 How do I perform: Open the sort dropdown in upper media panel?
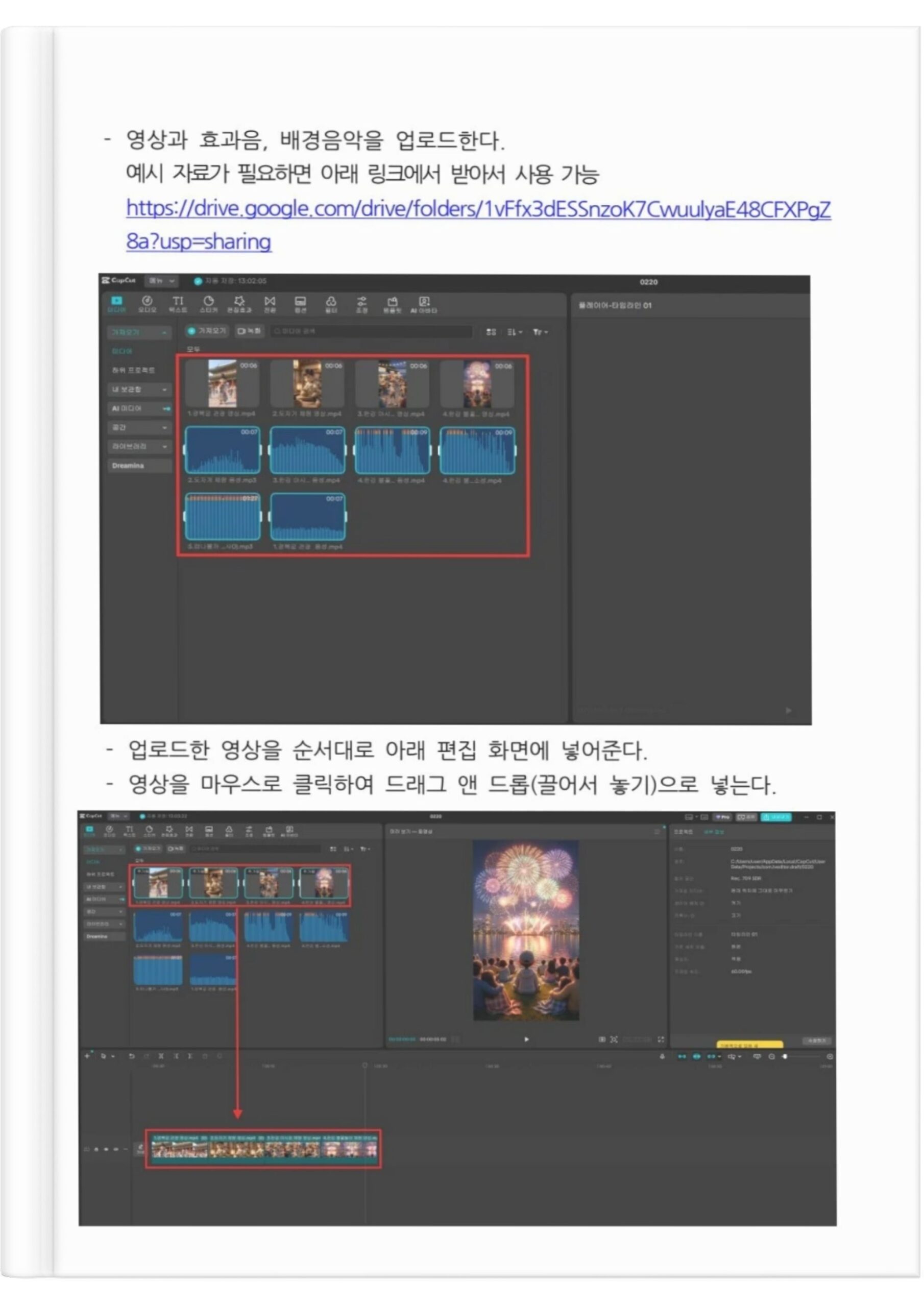515,332
